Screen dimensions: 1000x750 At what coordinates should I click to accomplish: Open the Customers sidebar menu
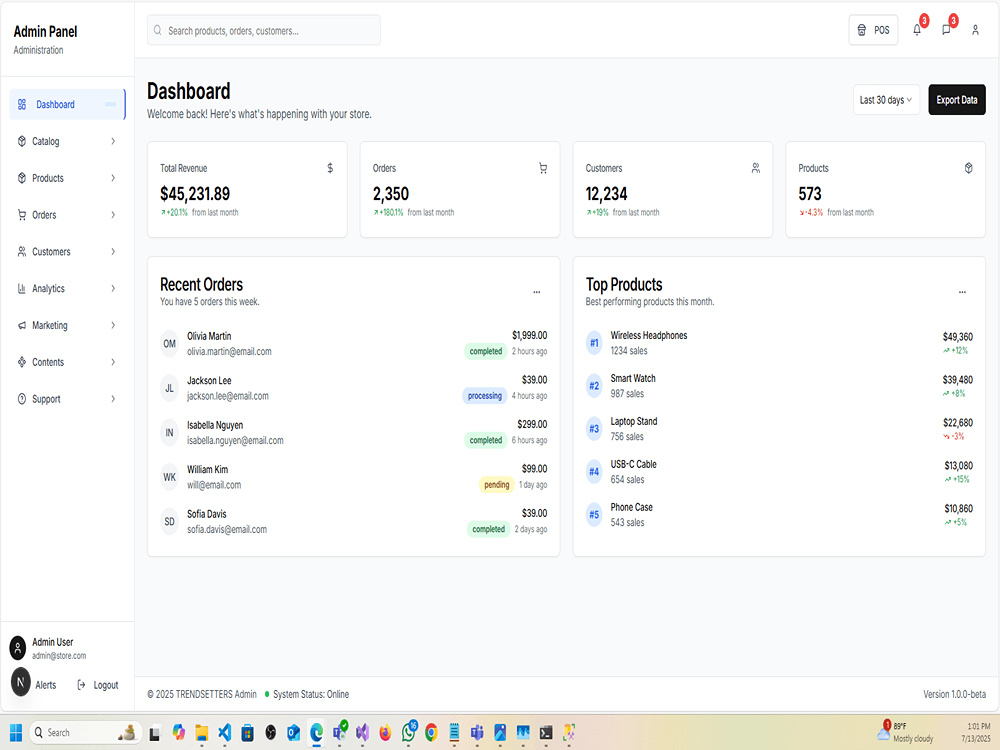click(x=67, y=252)
